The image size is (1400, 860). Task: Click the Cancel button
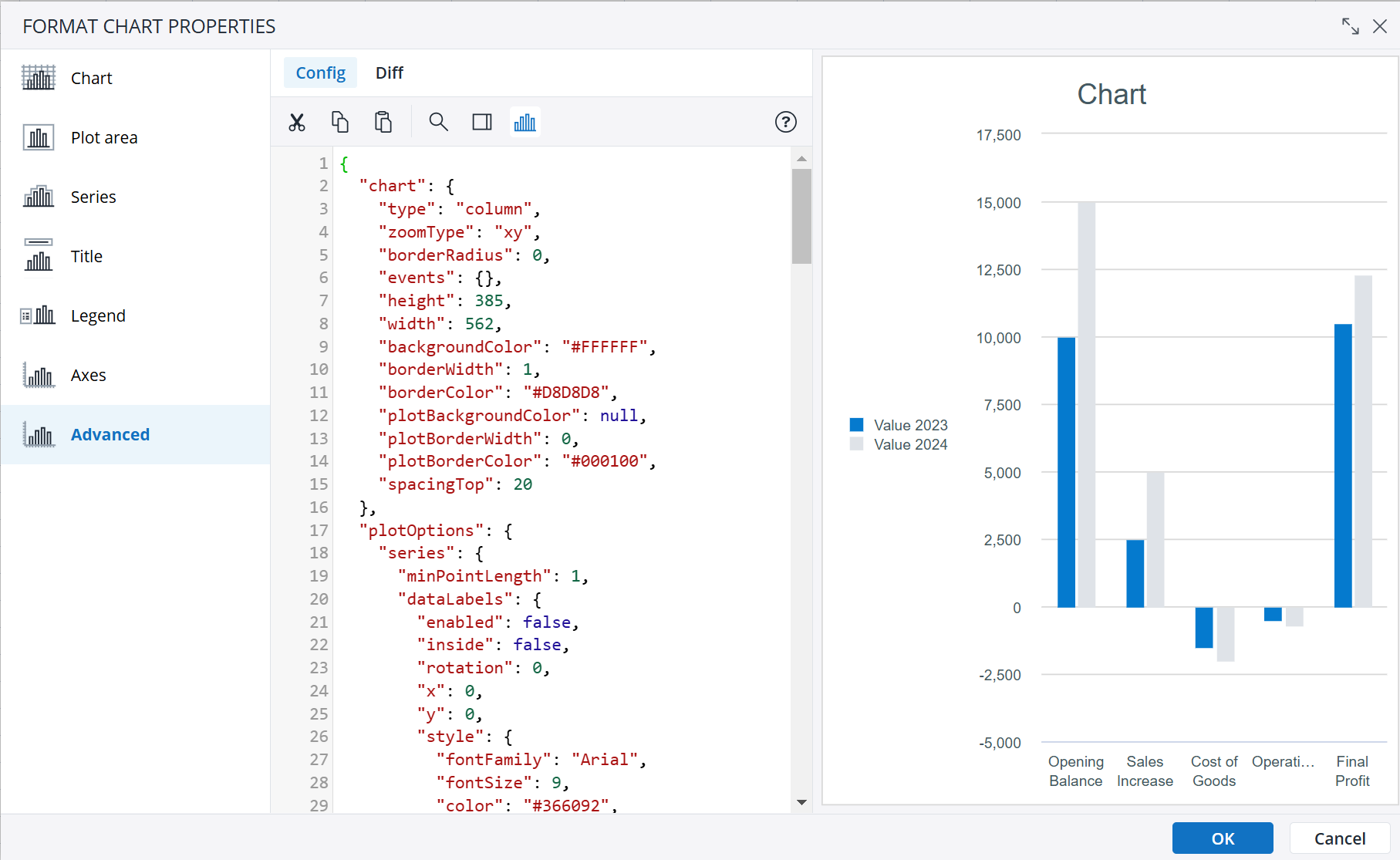(1340, 838)
